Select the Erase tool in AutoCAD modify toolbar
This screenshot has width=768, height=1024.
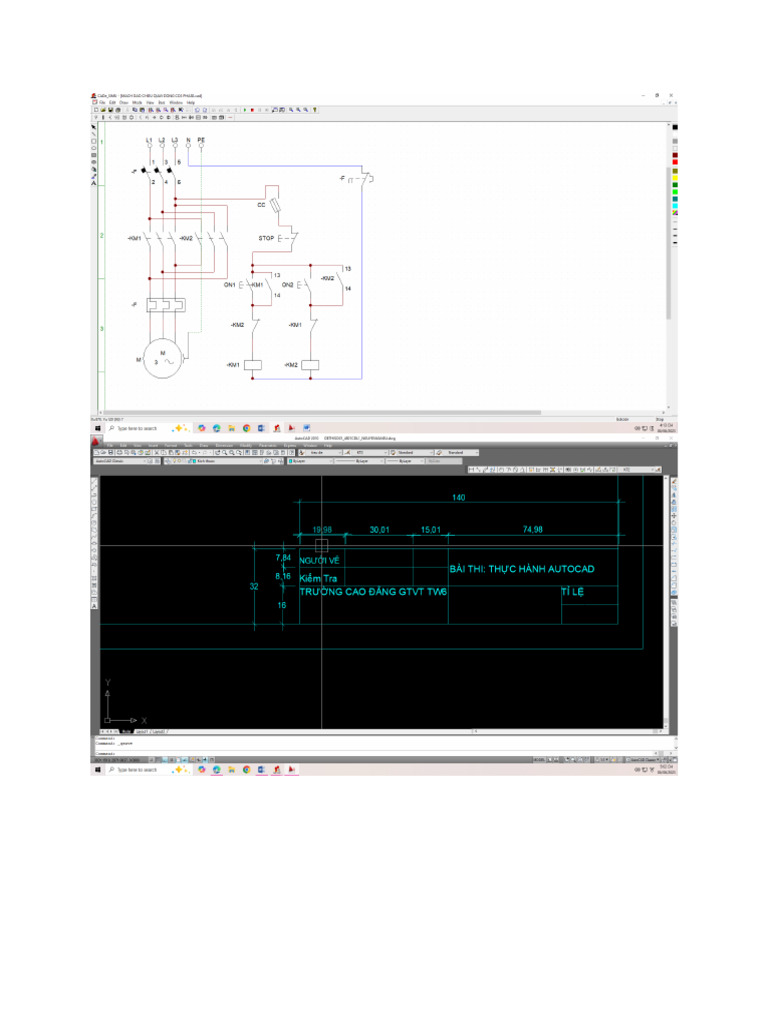pos(675,481)
